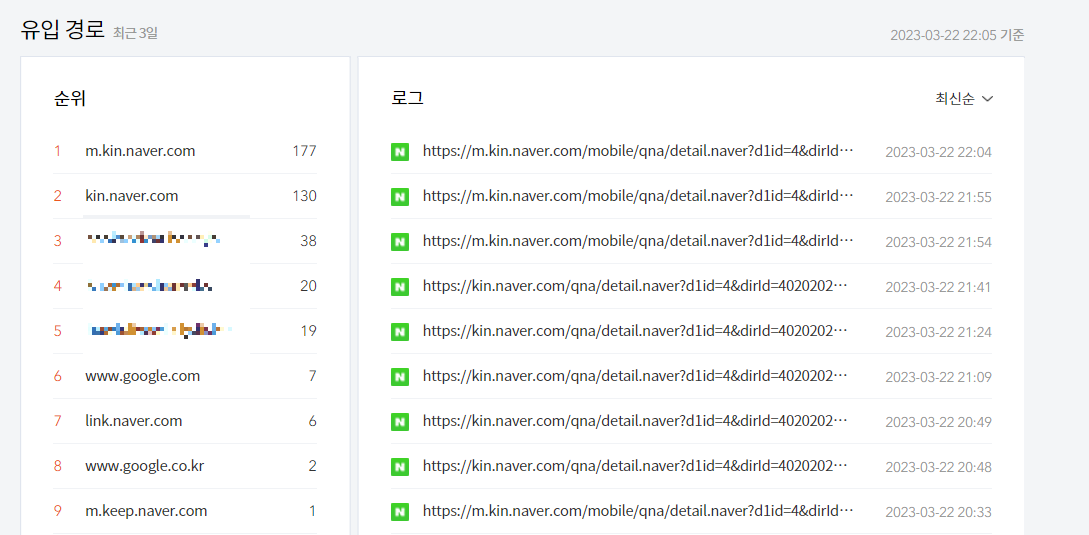Open log URL from 21:09
The height and width of the screenshot is (535, 1089).
(x=635, y=376)
